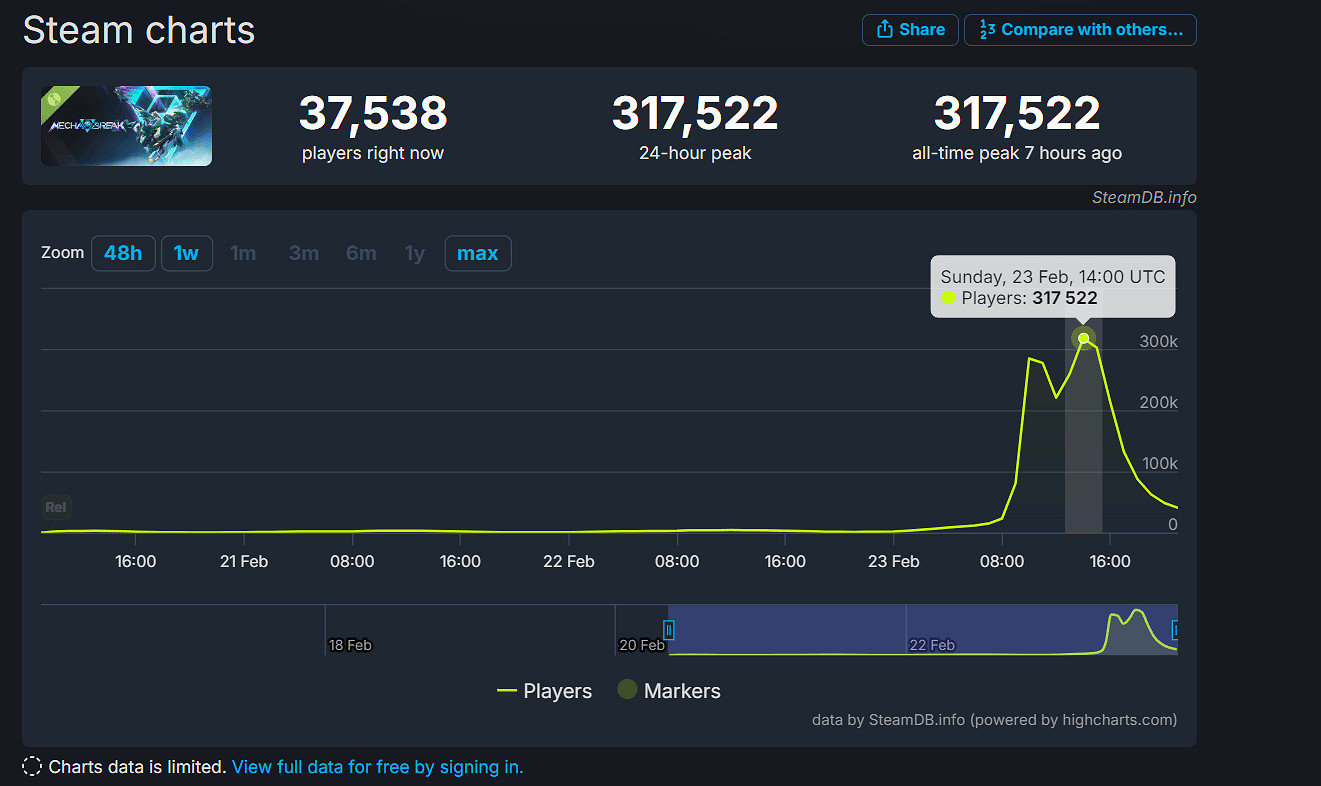Image resolution: width=1321 pixels, height=786 pixels.
Task: Set chart zoom to 1w
Action: 186,253
